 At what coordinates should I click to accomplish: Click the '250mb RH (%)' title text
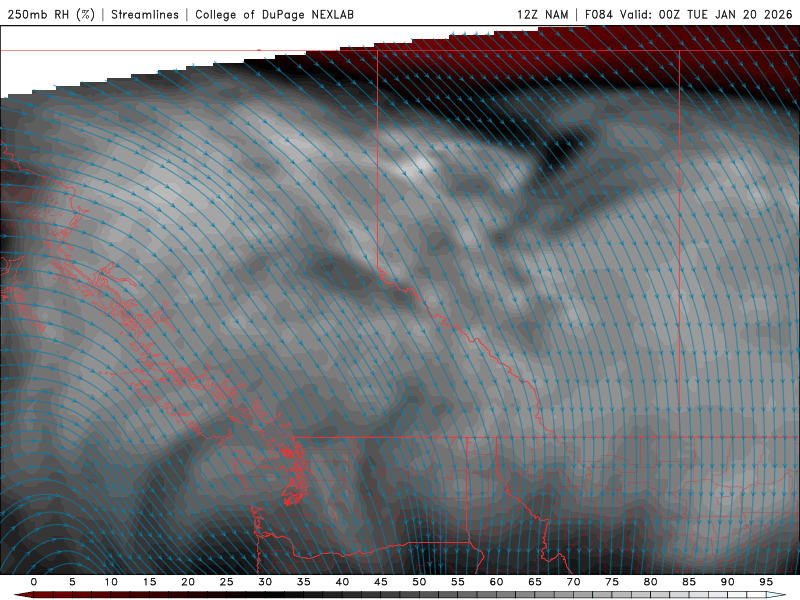pyautogui.click(x=51, y=14)
